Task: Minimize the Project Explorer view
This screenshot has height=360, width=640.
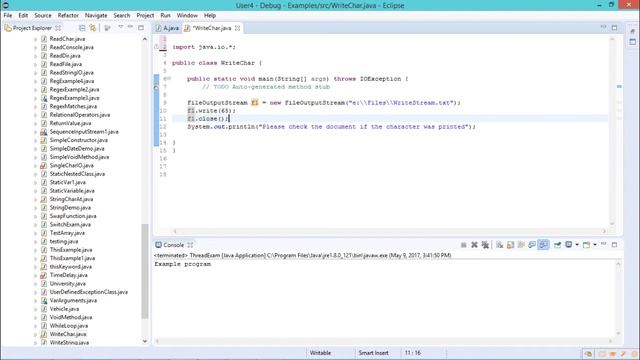Action: 130,27
